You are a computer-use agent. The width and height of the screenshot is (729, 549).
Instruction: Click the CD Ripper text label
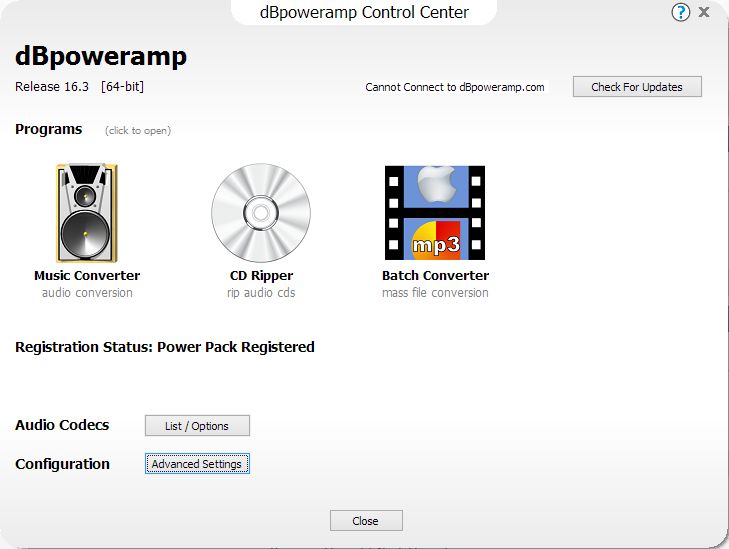pyautogui.click(x=261, y=276)
